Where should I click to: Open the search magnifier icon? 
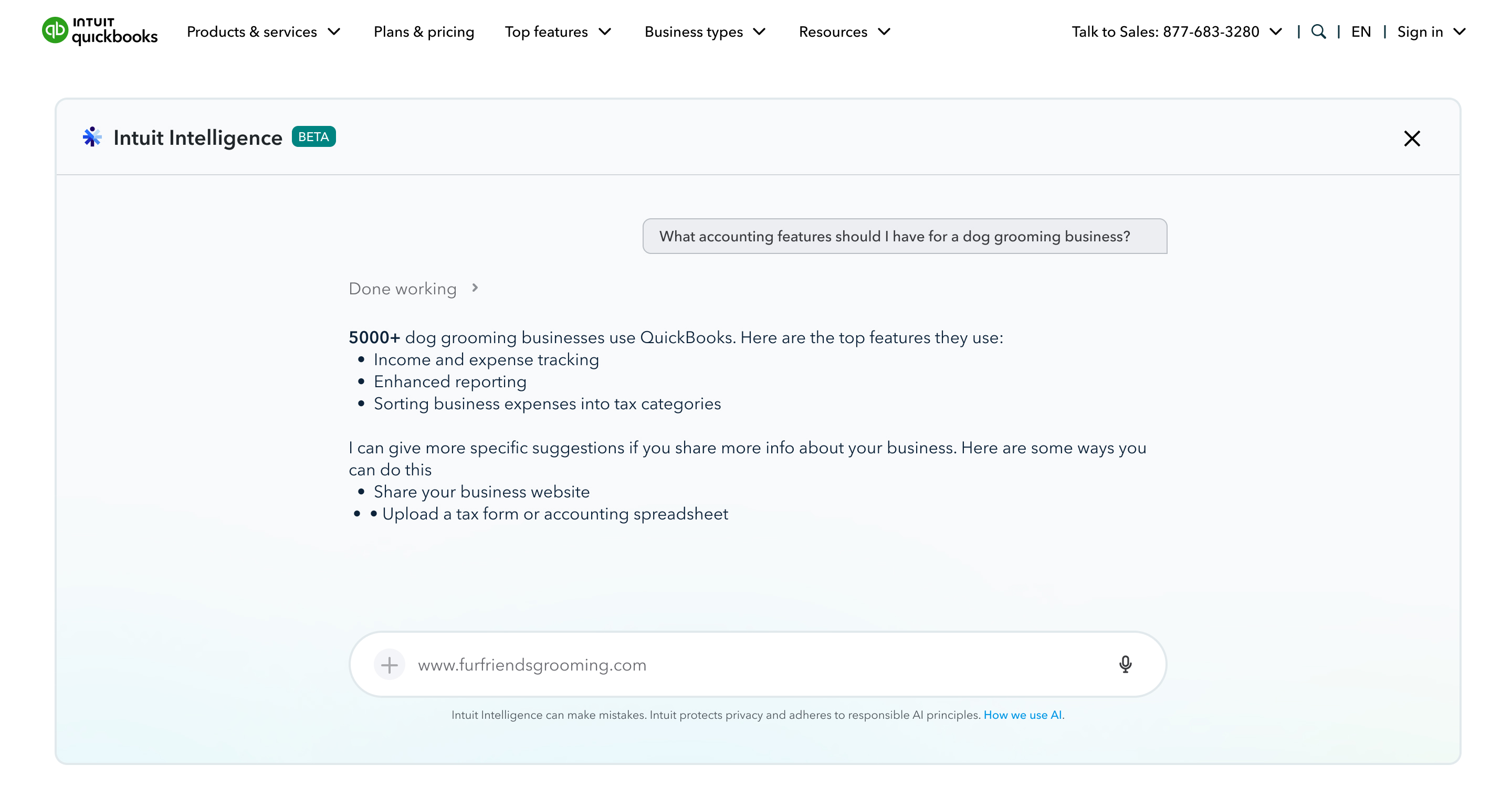(x=1318, y=31)
